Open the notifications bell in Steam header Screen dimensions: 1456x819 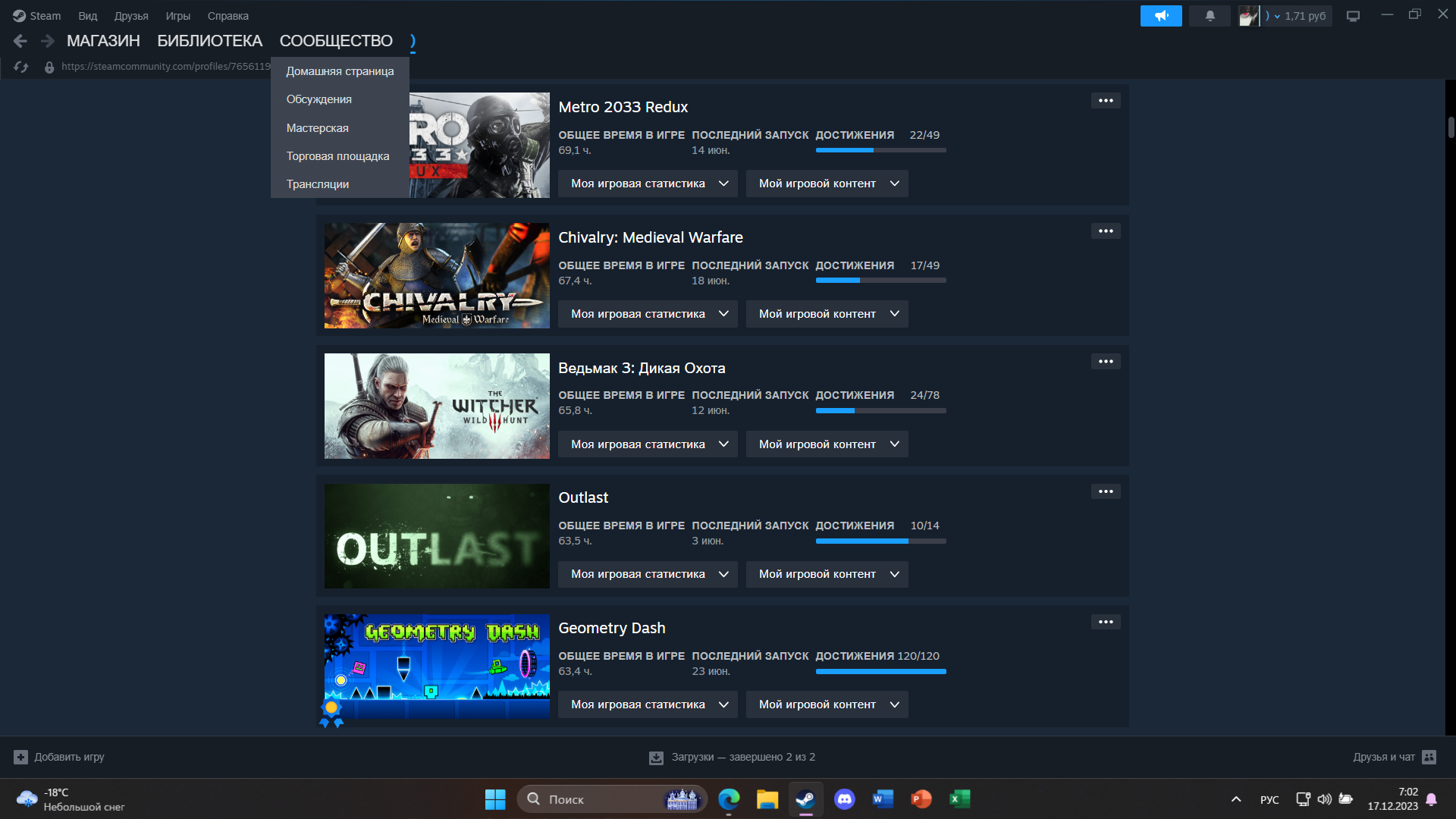coord(1210,16)
